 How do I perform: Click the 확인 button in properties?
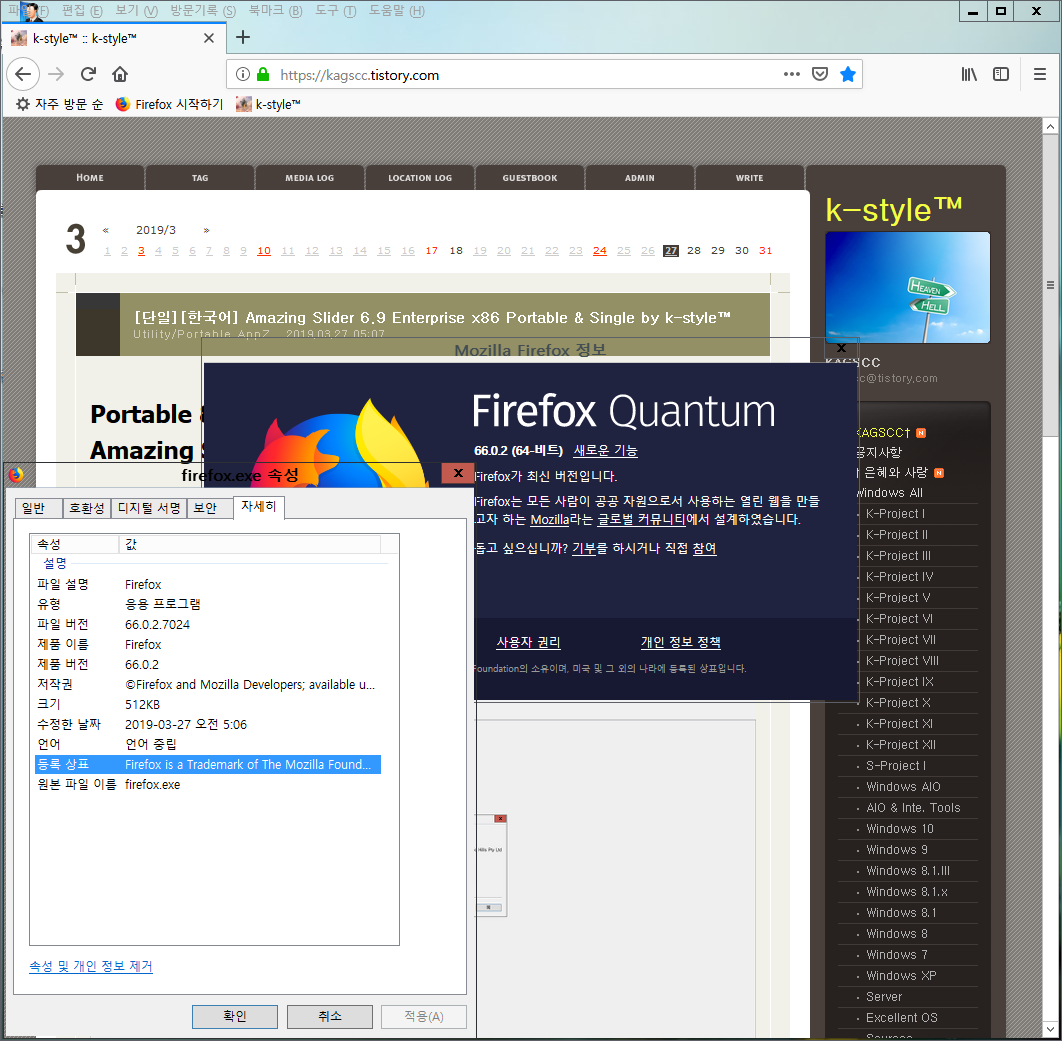click(x=234, y=1016)
